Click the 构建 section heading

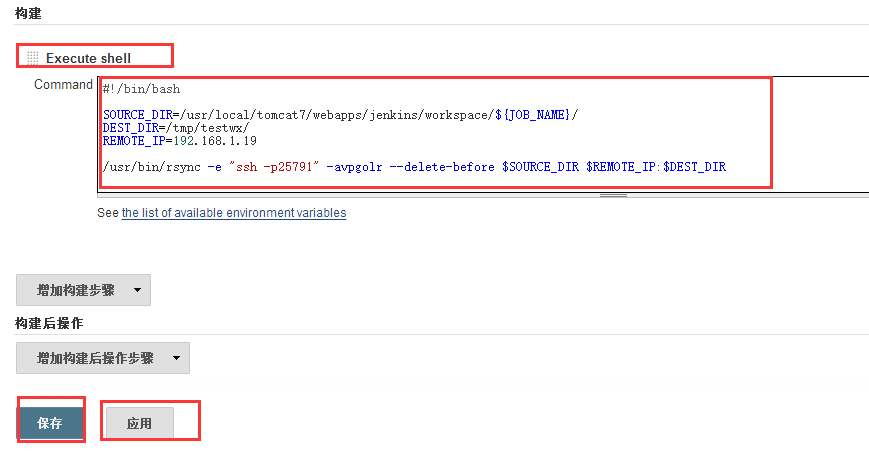click(28, 13)
